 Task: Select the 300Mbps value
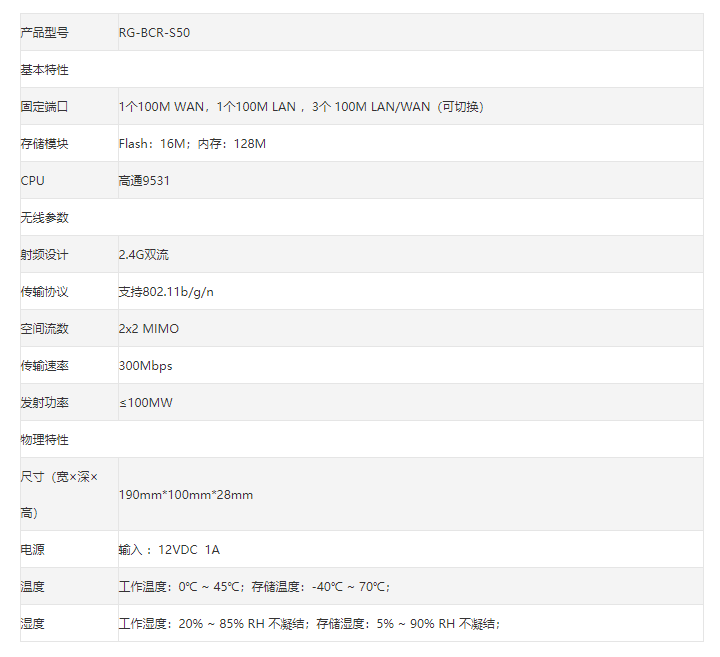(x=146, y=365)
